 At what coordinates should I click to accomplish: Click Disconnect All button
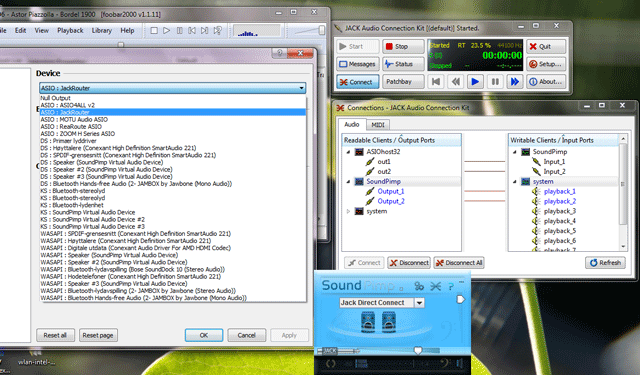[x=459, y=263]
